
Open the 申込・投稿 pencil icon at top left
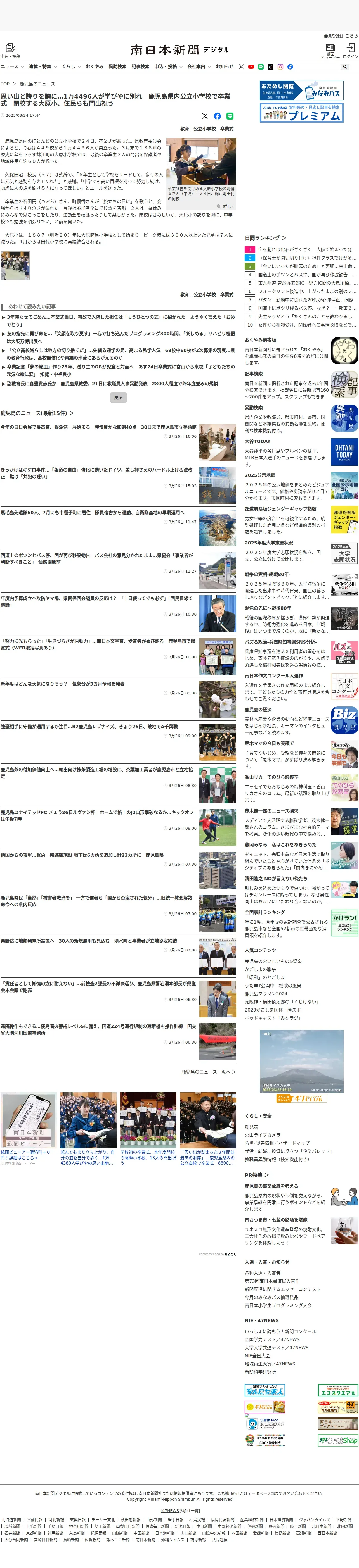point(10,48)
